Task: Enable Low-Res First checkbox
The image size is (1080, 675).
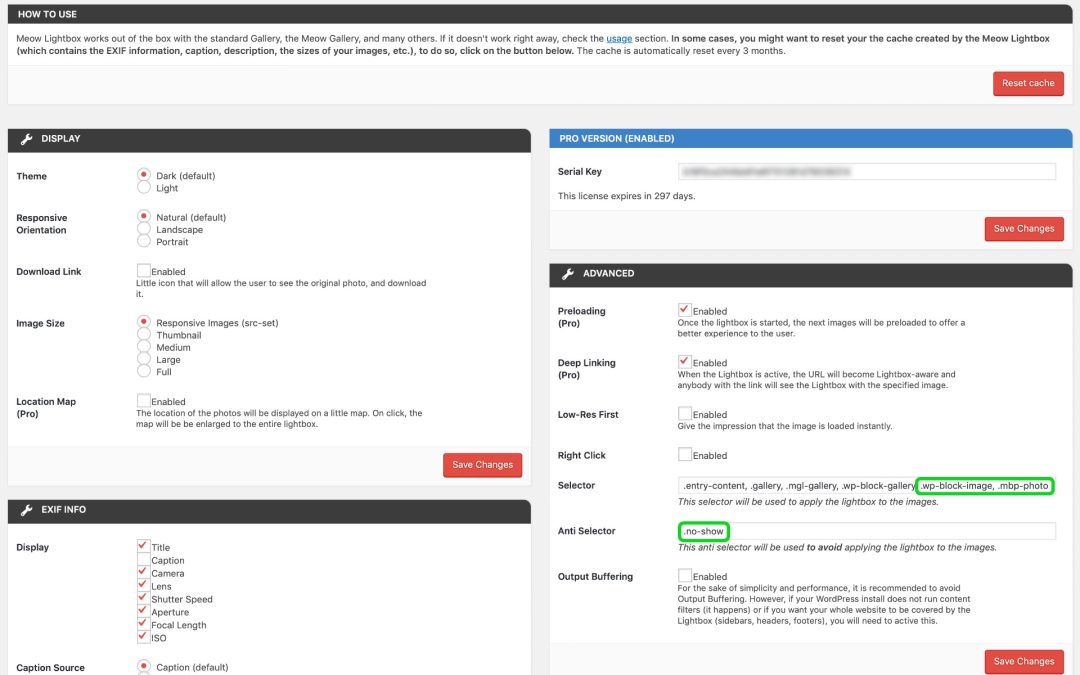Action: coord(685,414)
